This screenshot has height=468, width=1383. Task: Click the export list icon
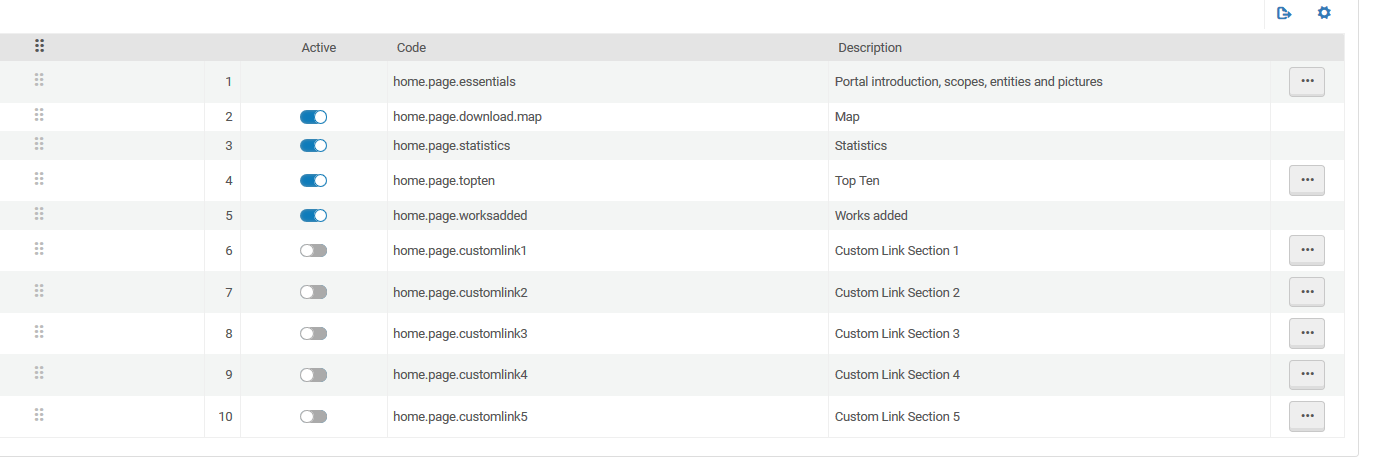point(1285,13)
